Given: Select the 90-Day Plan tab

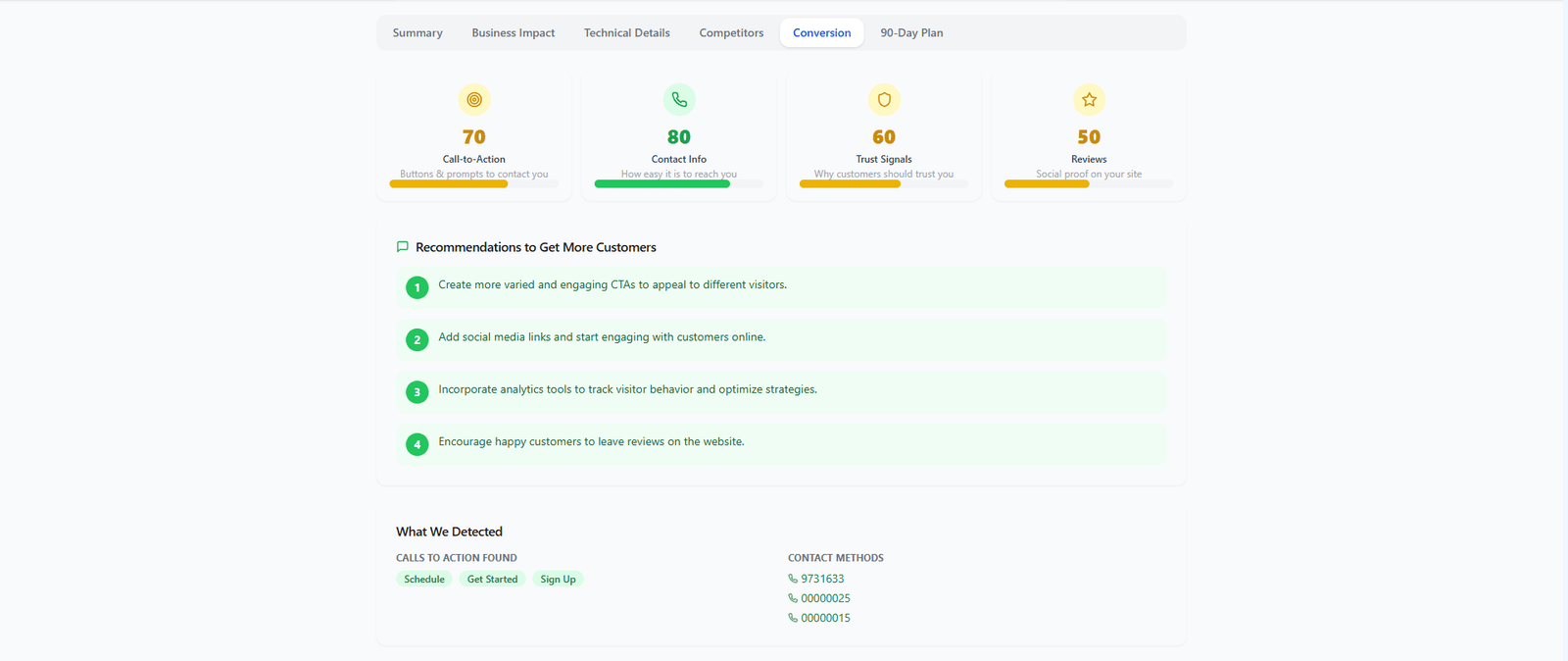Looking at the screenshot, I should pos(911,33).
